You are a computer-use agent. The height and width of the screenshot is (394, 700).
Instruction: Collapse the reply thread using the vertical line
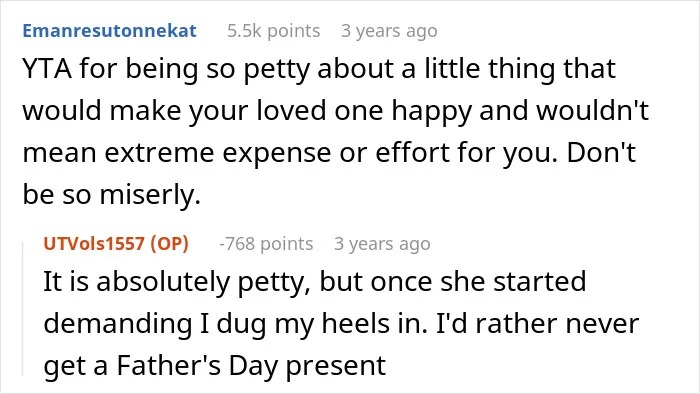click(23, 308)
